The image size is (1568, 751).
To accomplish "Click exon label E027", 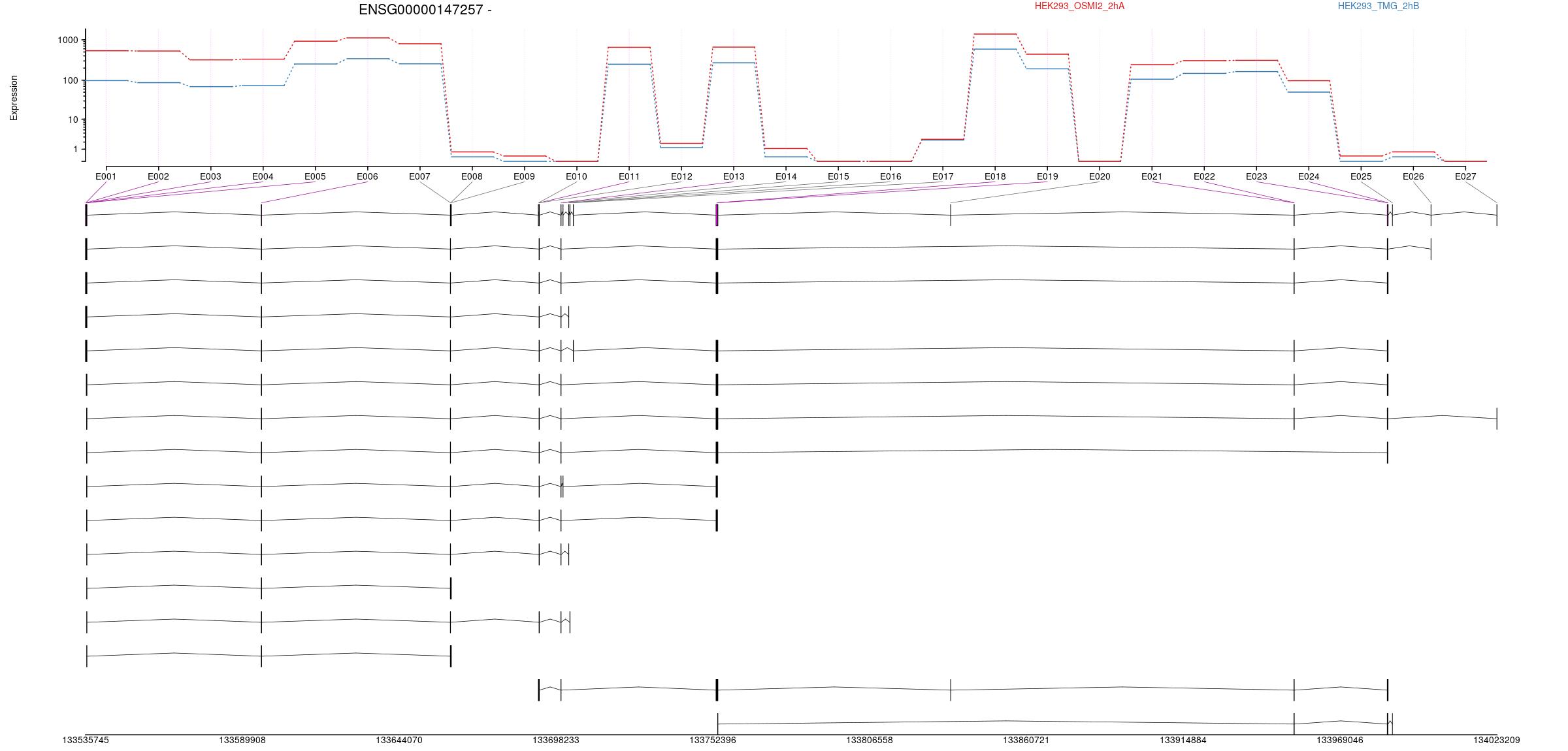I will click(1465, 176).
